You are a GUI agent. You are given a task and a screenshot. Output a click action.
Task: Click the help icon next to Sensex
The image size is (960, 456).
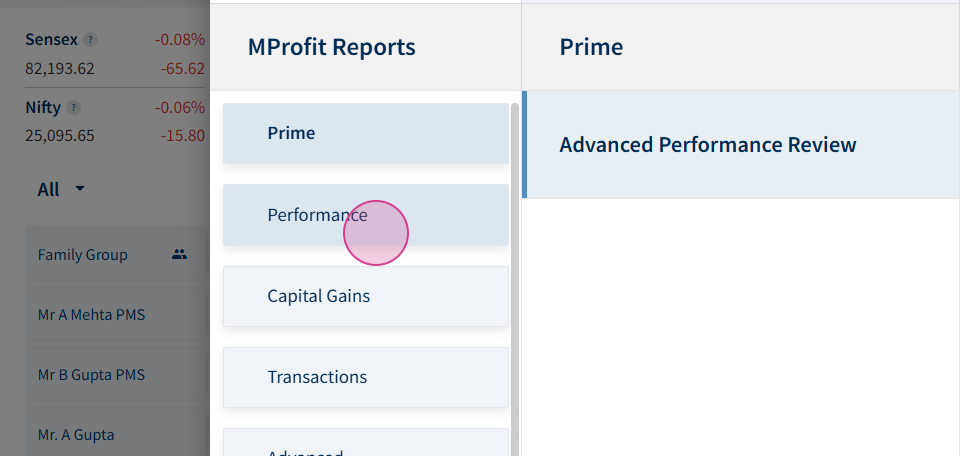[90, 40]
